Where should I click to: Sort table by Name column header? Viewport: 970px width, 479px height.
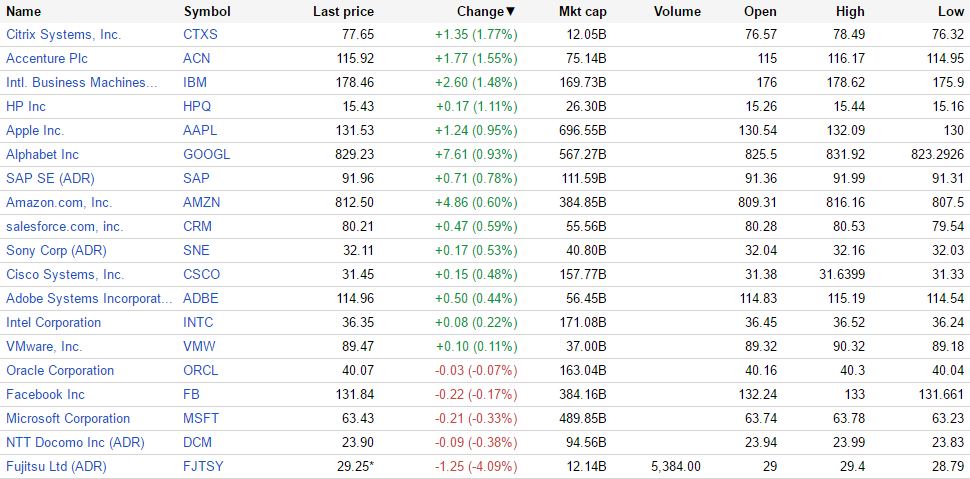point(24,12)
